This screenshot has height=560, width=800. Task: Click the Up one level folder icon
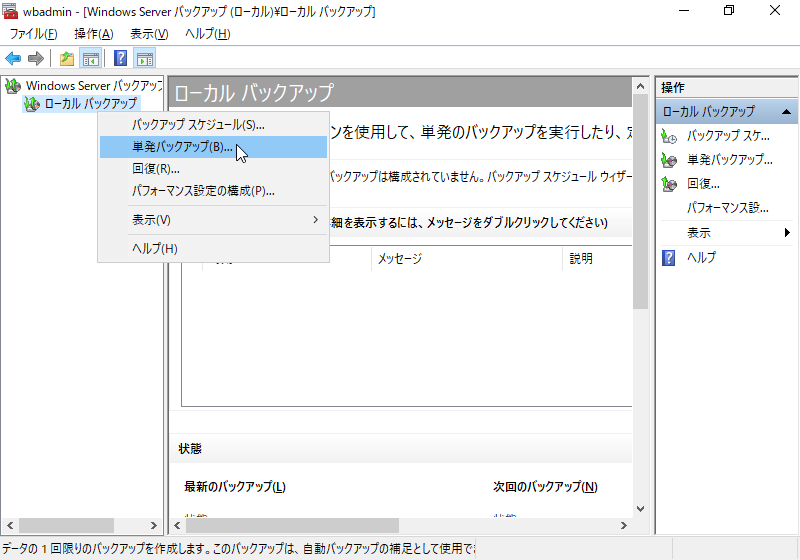pos(67,59)
